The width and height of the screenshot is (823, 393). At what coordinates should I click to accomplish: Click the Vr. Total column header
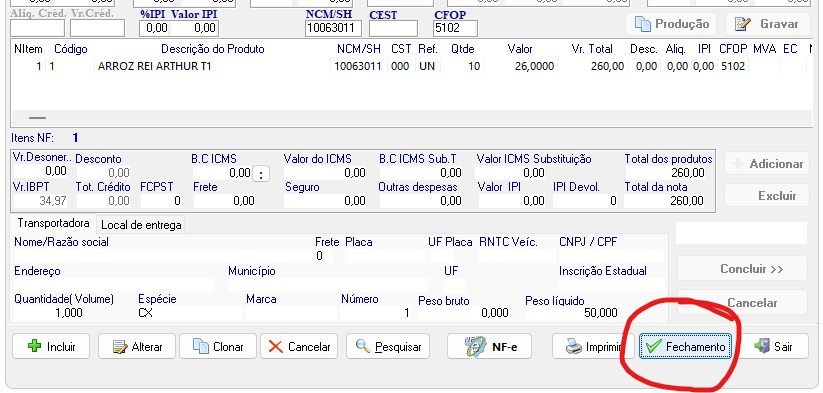click(592, 49)
